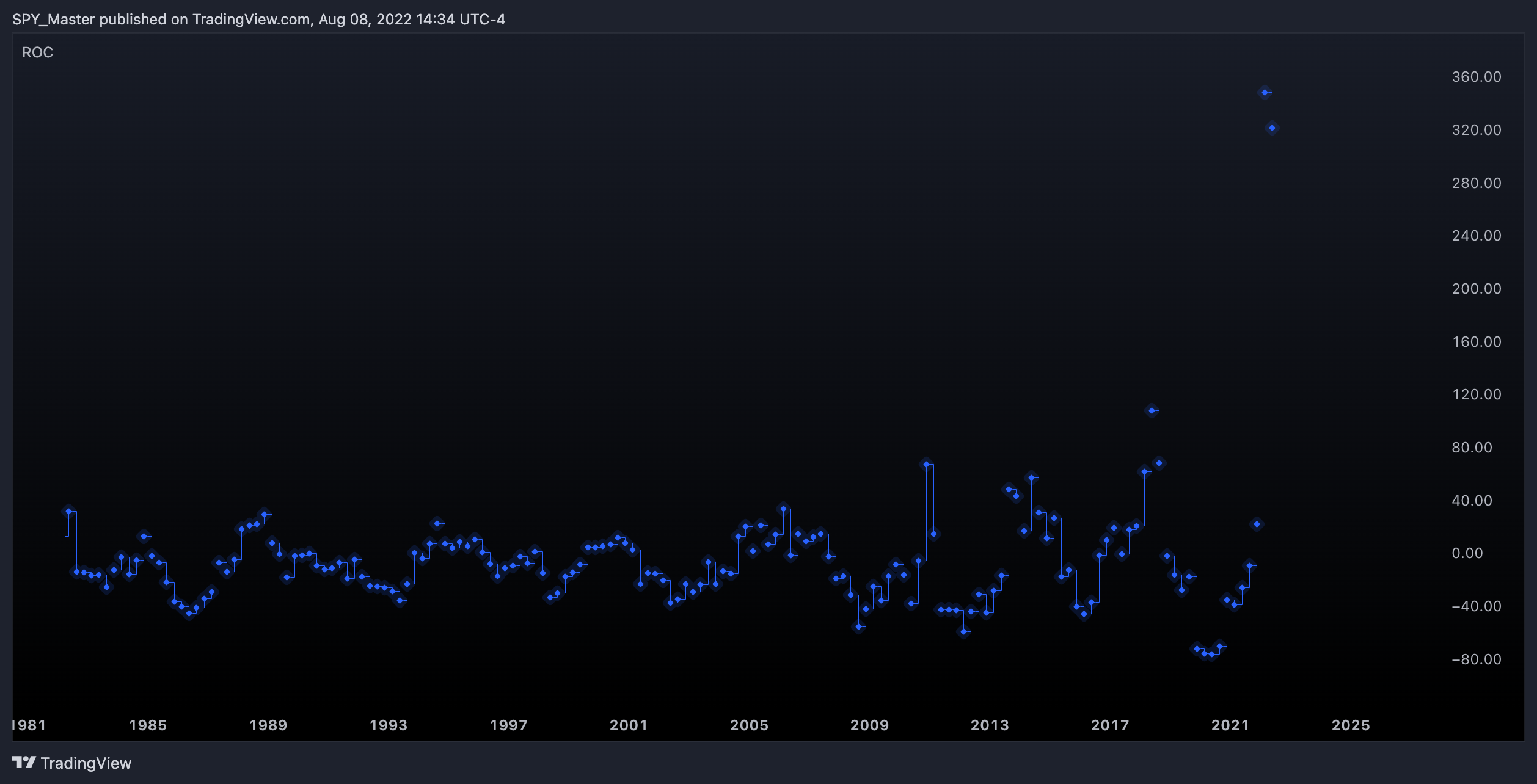Viewport: 1537px width, 784px height.
Task: Click the 2001 time axis label
Action: tap(629, 725)
